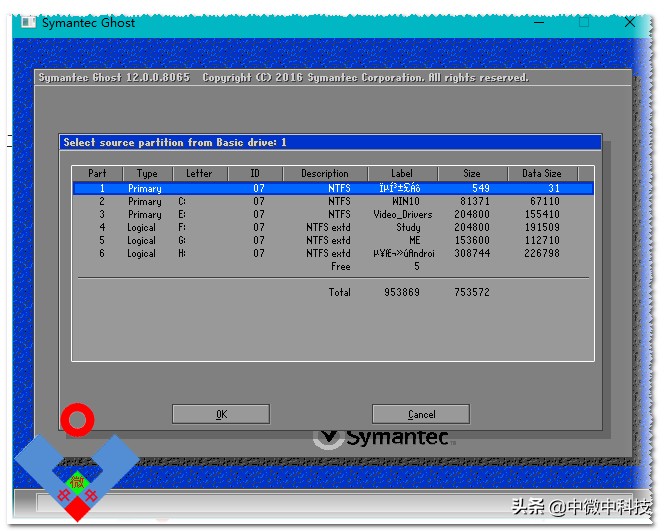Click the Label column header

click(401, 173)
